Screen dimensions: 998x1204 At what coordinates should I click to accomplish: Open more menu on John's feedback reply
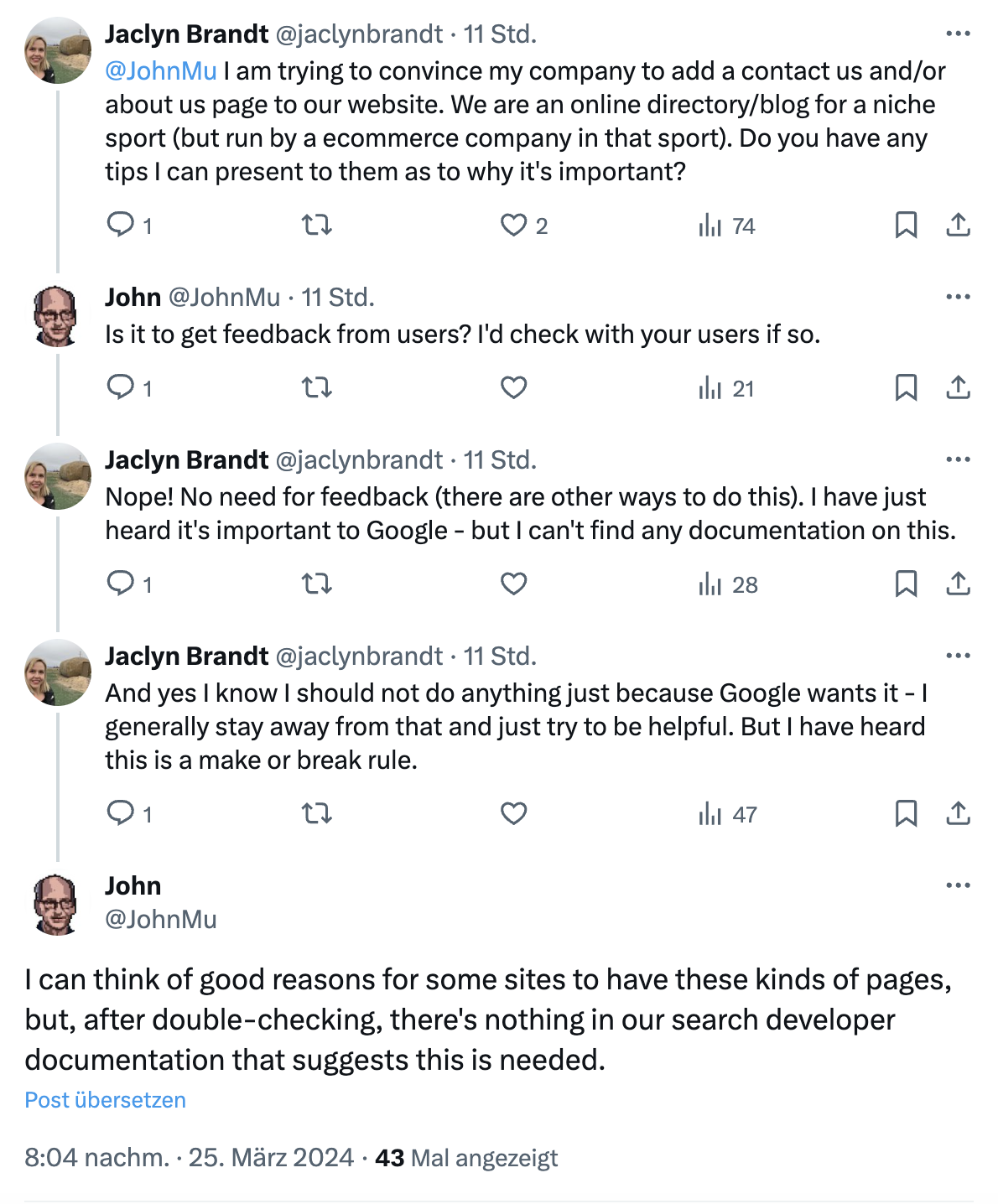tap(958, 298)
